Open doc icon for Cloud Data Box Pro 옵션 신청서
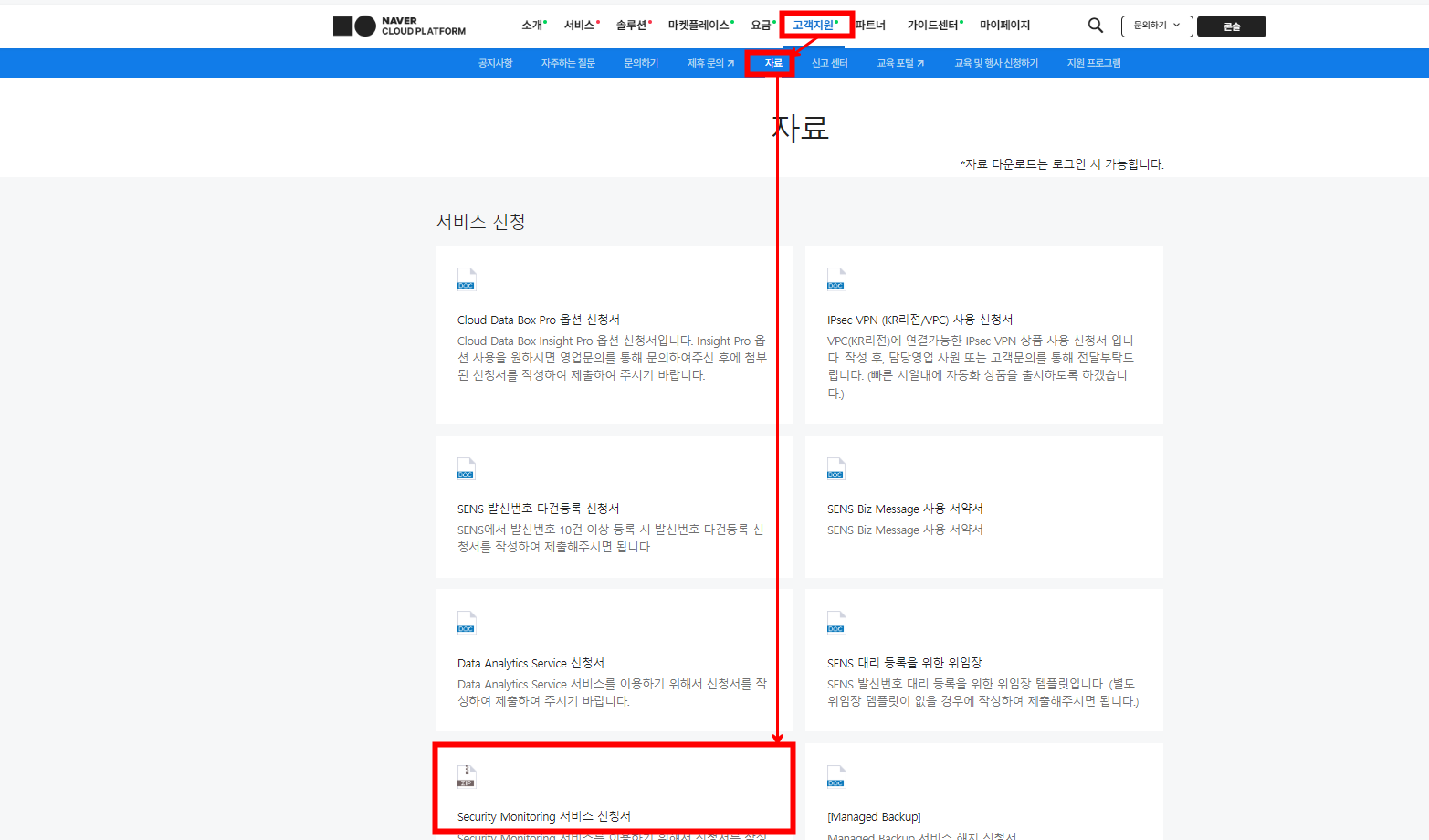1429x840 pixels. [x=467, y=279]
